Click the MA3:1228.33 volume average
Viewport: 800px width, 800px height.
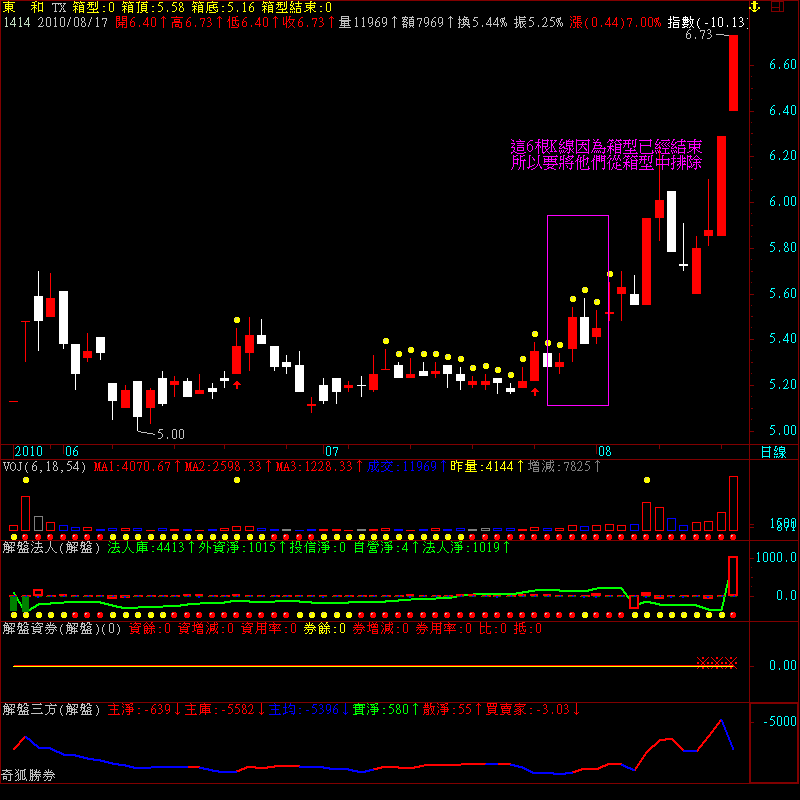314,467
